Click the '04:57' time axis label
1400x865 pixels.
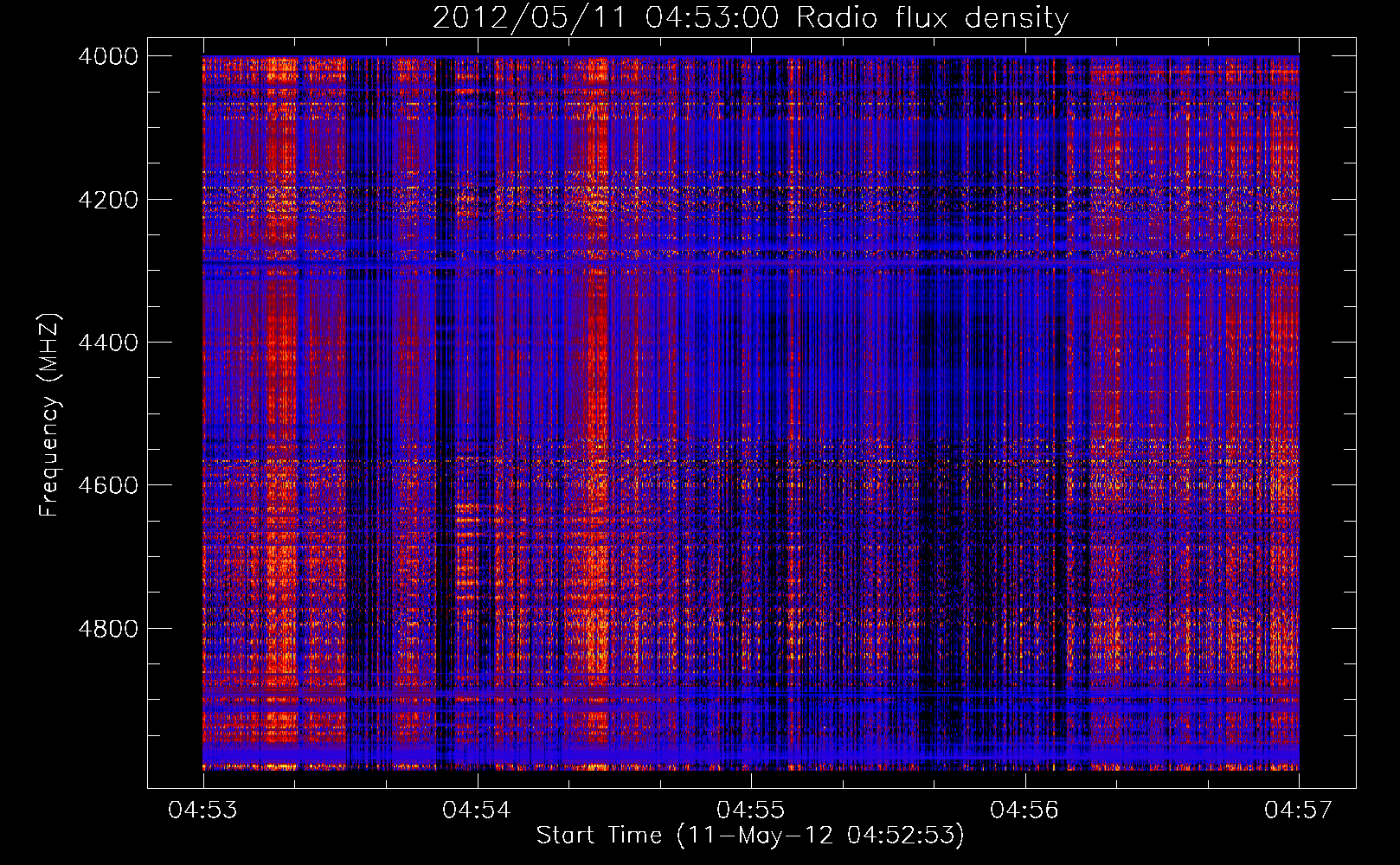tap(1299, 811)
